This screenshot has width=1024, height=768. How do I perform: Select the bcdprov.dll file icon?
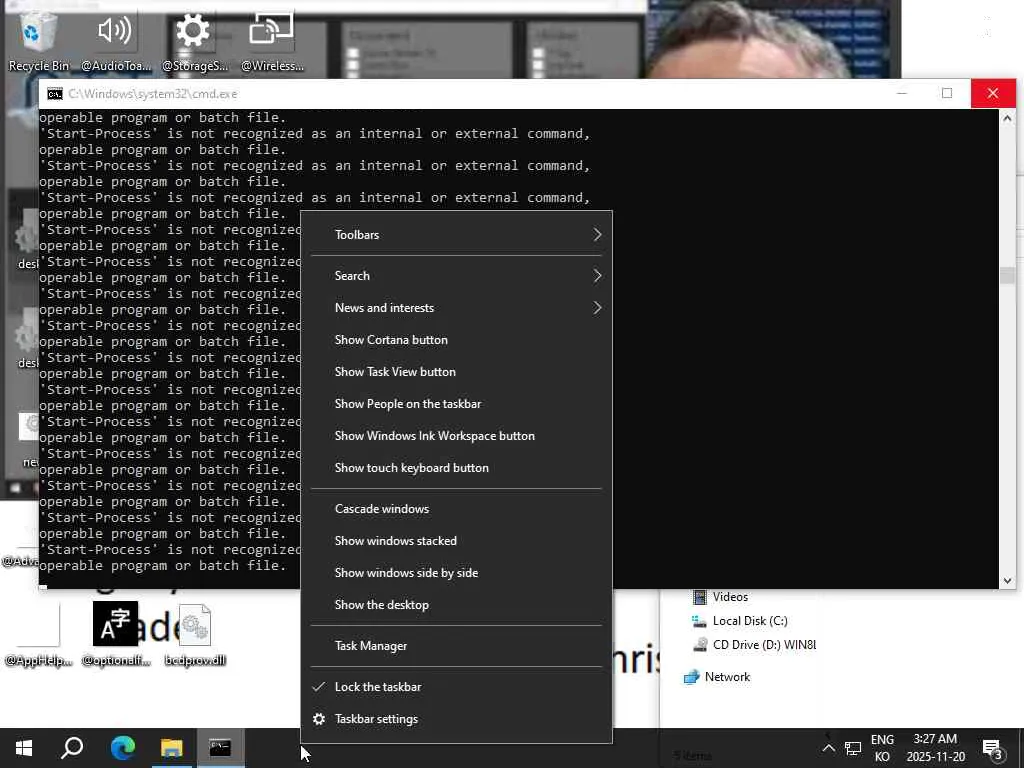tap(195, 633)
